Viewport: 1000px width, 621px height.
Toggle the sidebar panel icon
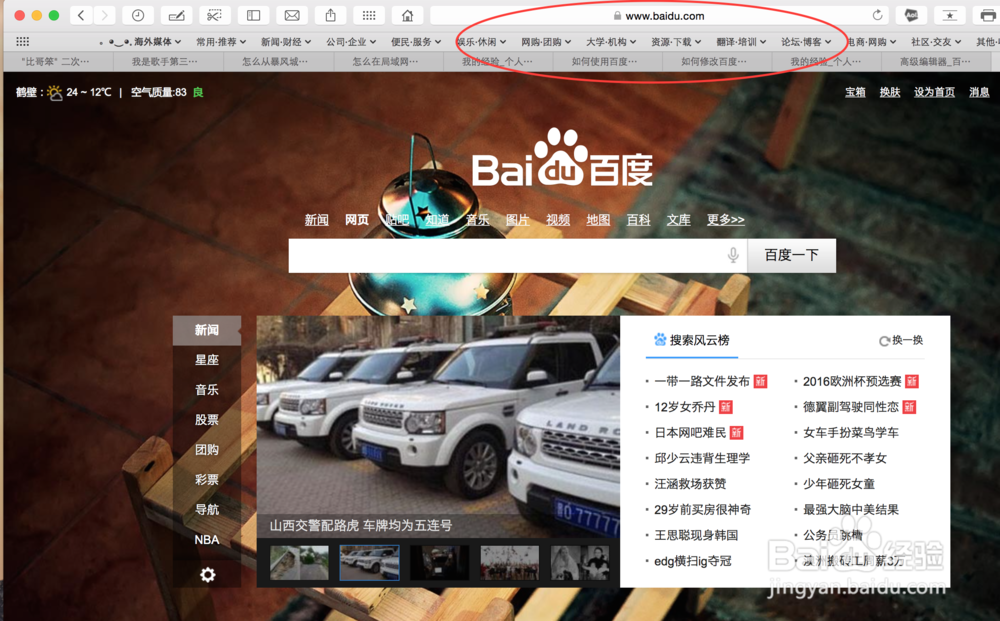(253, 15)
